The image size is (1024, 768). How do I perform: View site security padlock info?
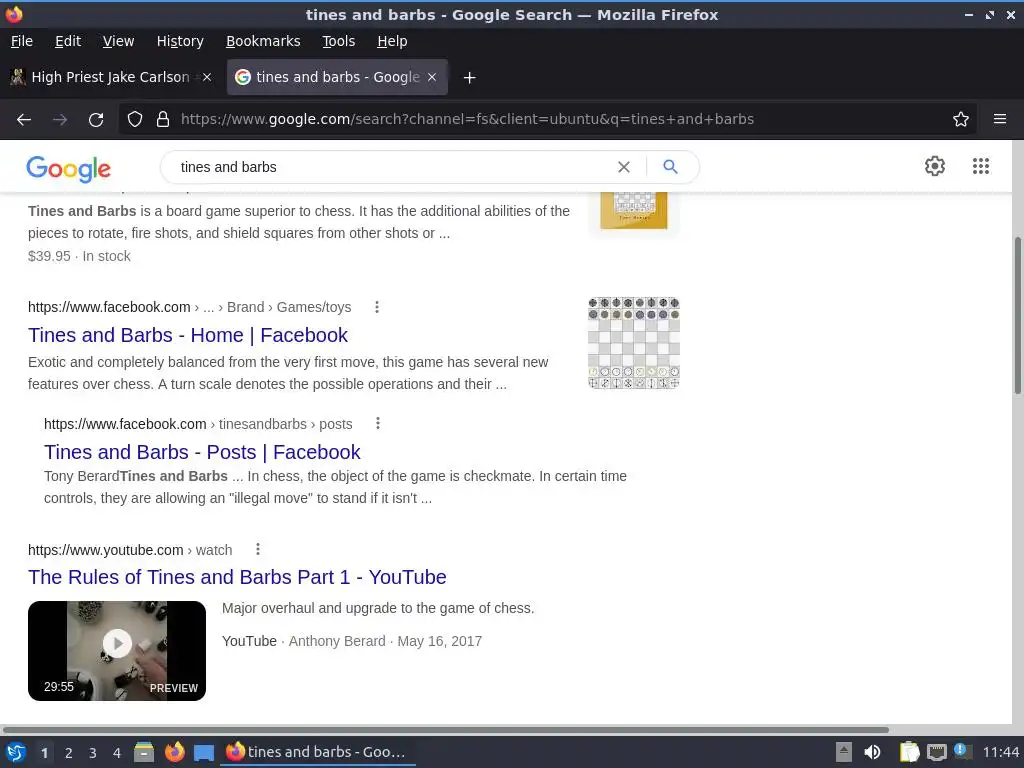pyautogui.click(x=163, y=120)
